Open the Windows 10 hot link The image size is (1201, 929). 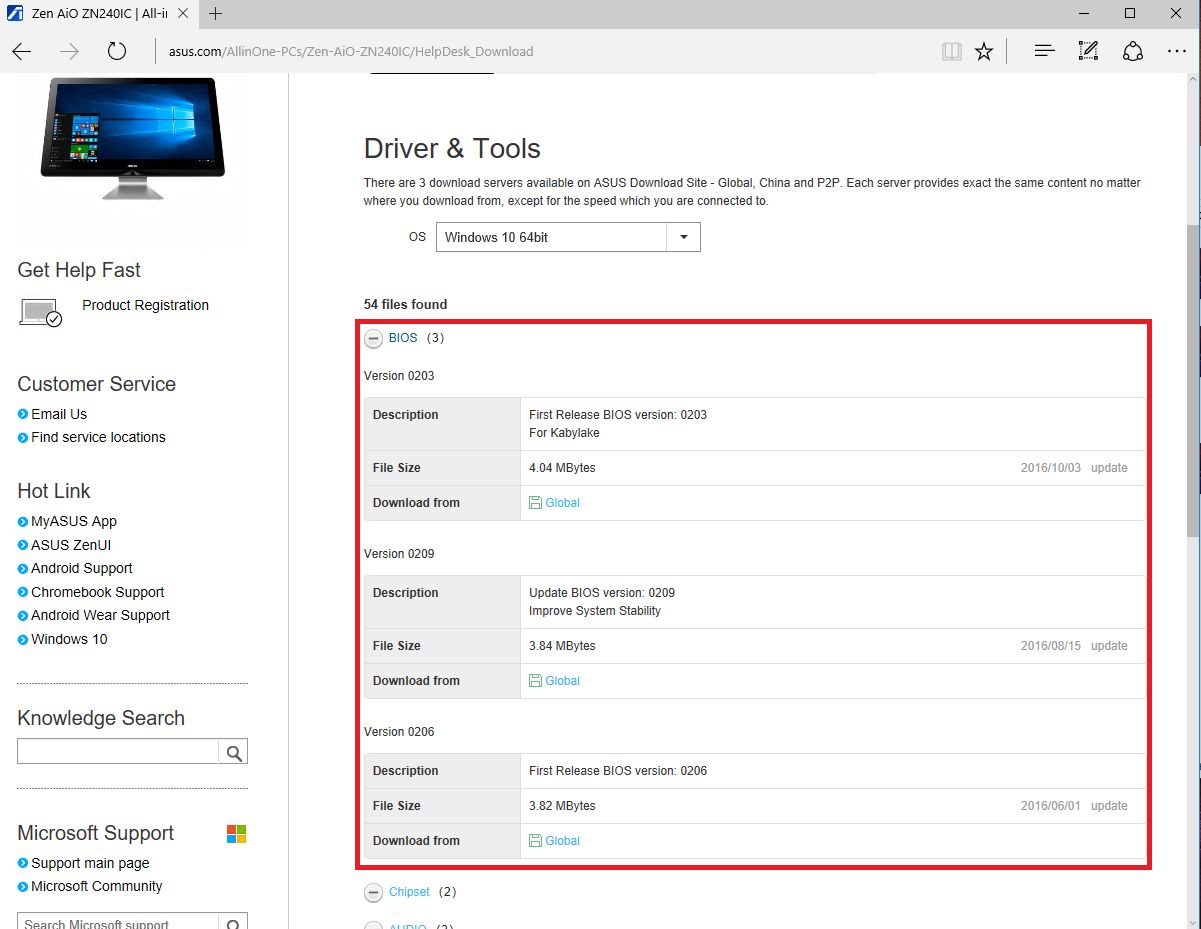[69, 639]
